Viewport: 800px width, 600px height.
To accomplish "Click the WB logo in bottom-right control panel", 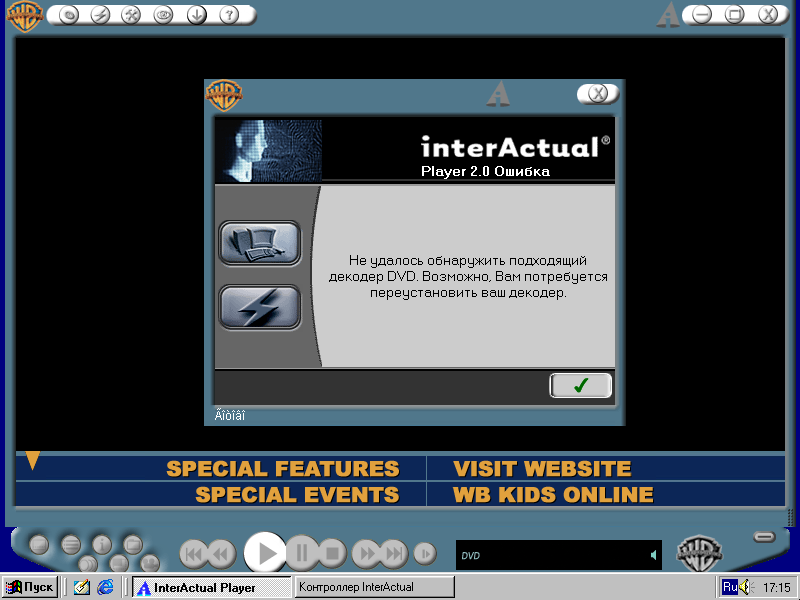I will (699, 554).
